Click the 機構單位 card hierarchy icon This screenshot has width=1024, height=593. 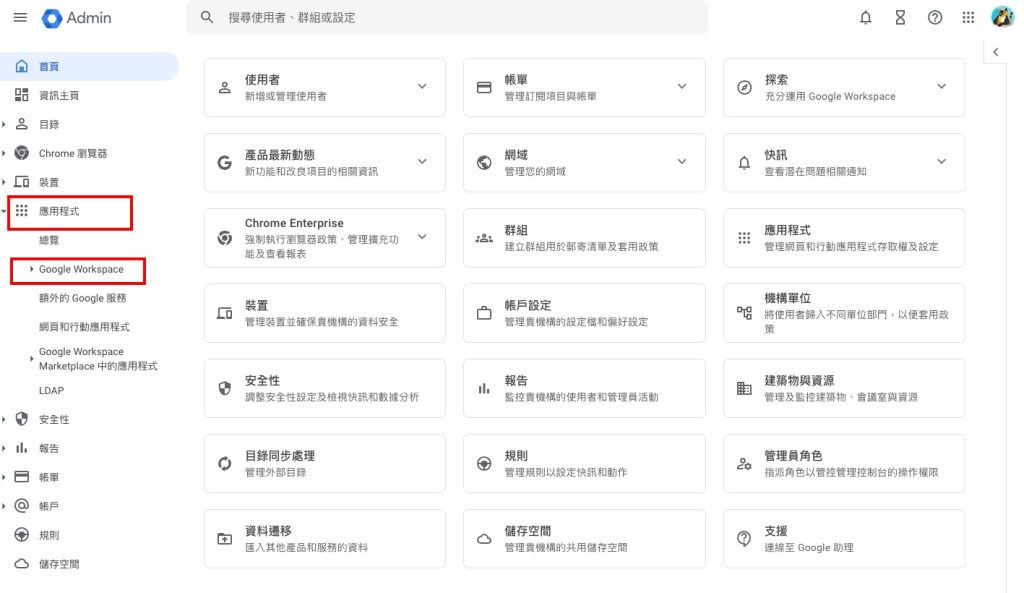pos(744,313)
